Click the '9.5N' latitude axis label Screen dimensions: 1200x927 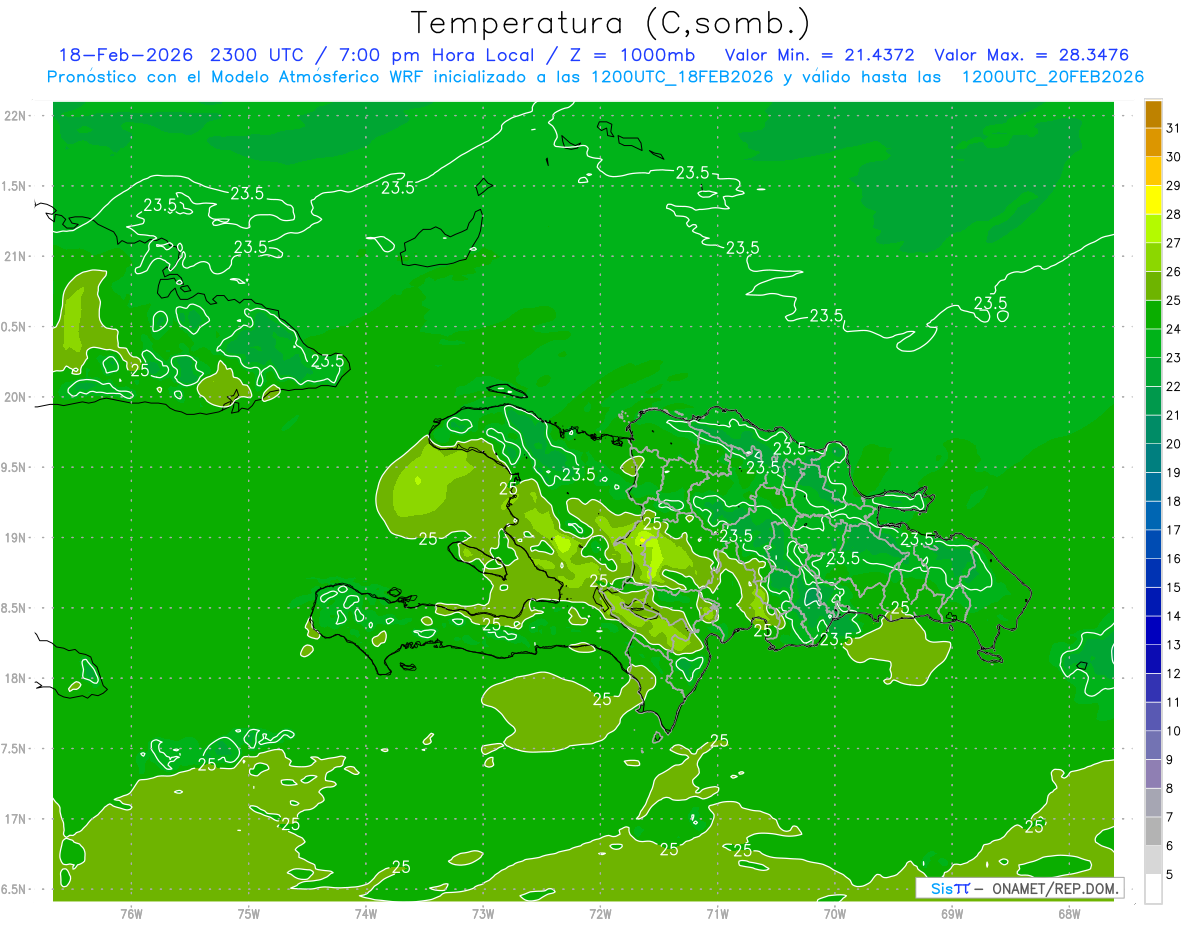[15, 467]
